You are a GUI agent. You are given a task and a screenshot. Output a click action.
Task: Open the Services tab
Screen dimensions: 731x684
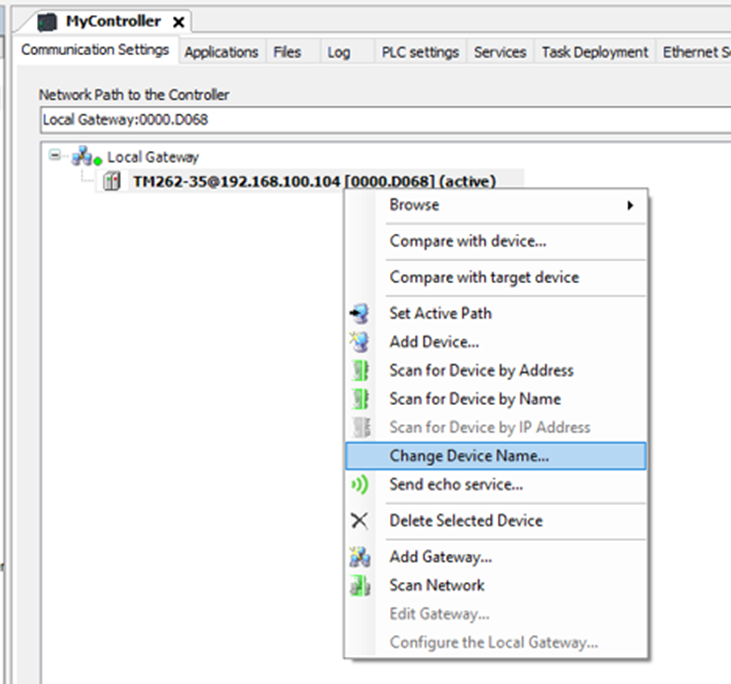[x=500, y=52]
